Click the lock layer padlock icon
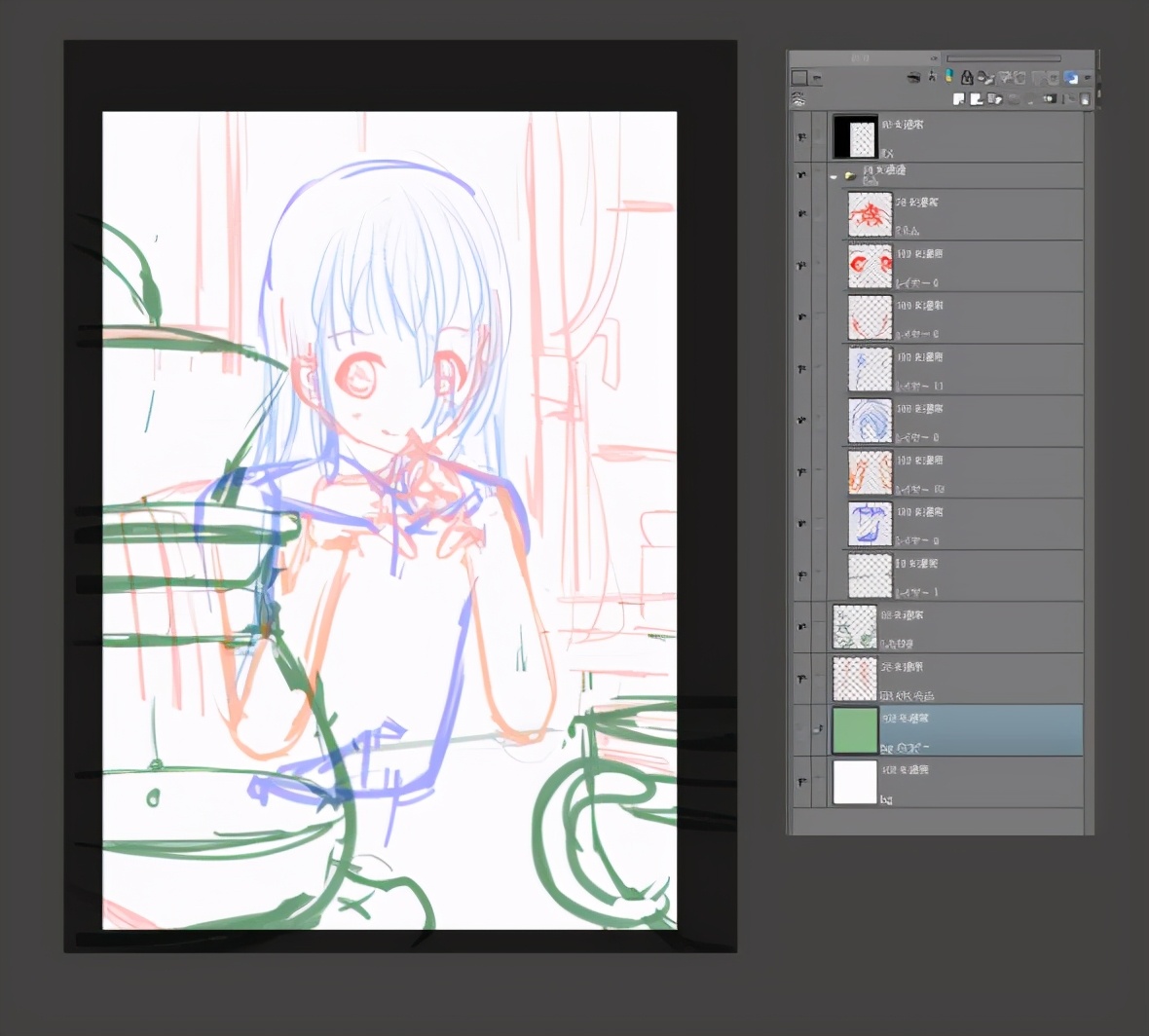The image size is (1149, 1036). [966, 77]
